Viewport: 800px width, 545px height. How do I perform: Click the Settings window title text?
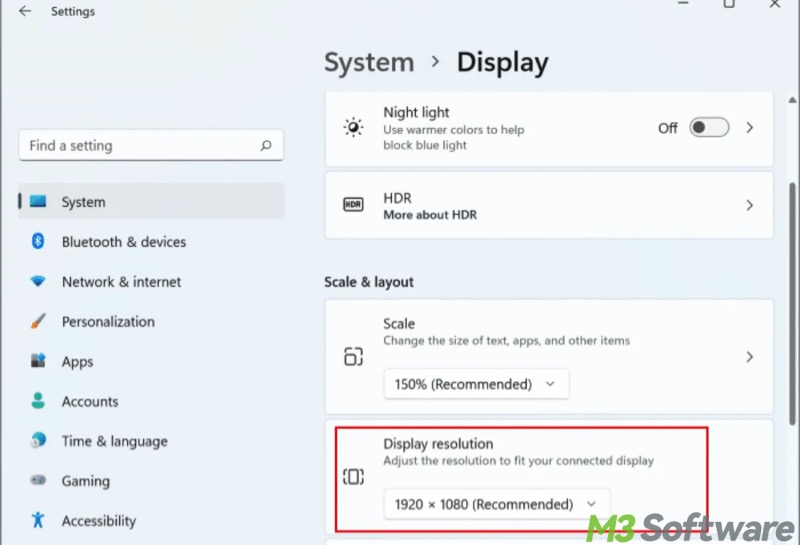(72, 11)
